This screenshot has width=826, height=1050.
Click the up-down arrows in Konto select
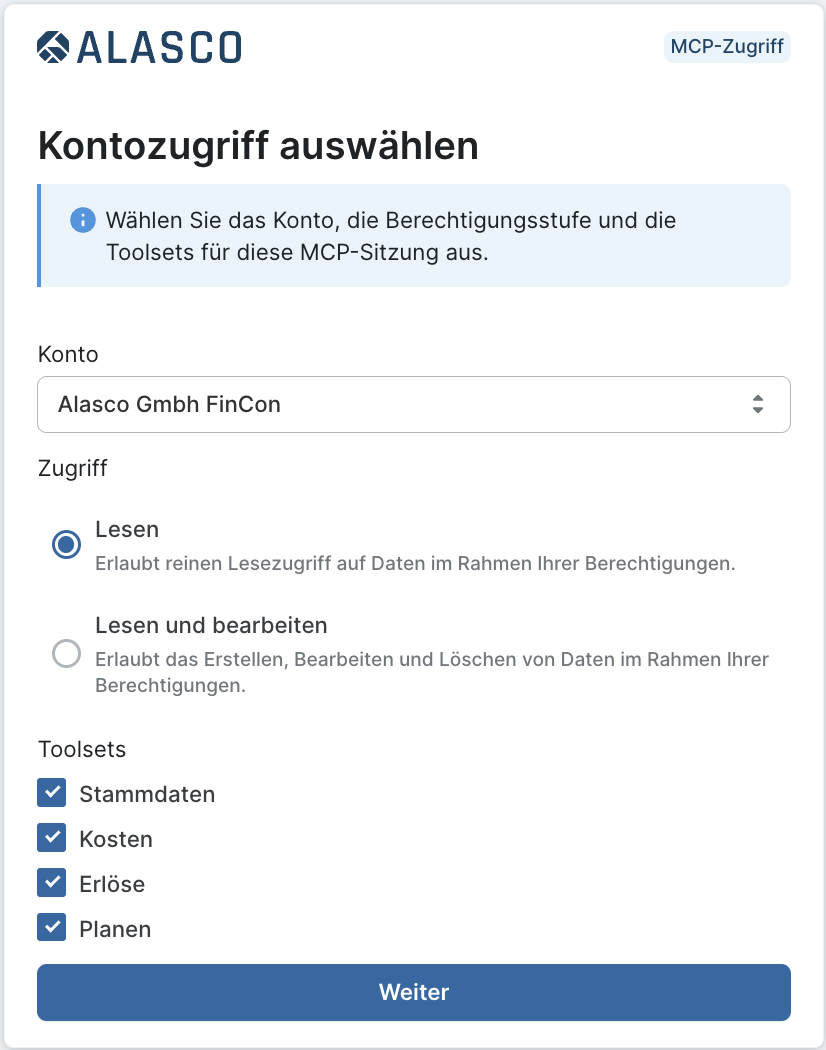(x=758, y=404)
